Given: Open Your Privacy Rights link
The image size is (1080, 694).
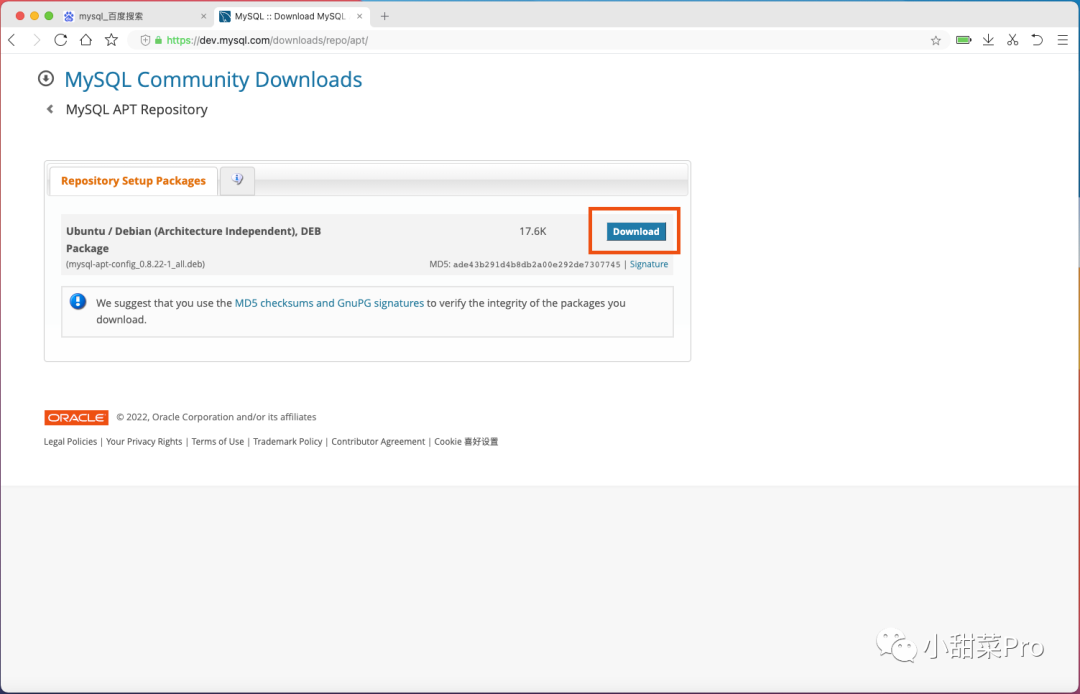Looking at the screenshot, I should click(144, 441).
